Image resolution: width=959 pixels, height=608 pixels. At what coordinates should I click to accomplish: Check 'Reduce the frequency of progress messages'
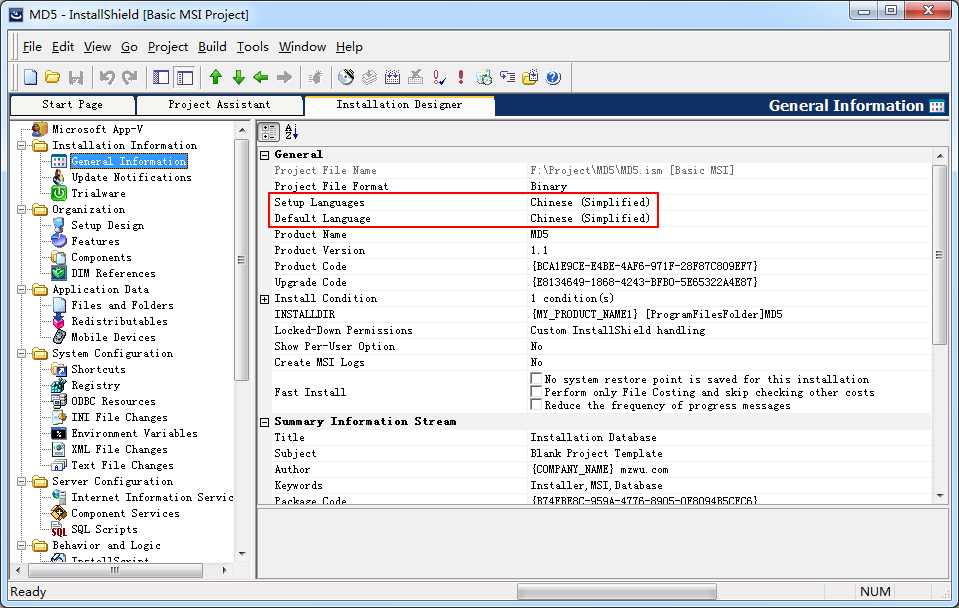(536, 405)
